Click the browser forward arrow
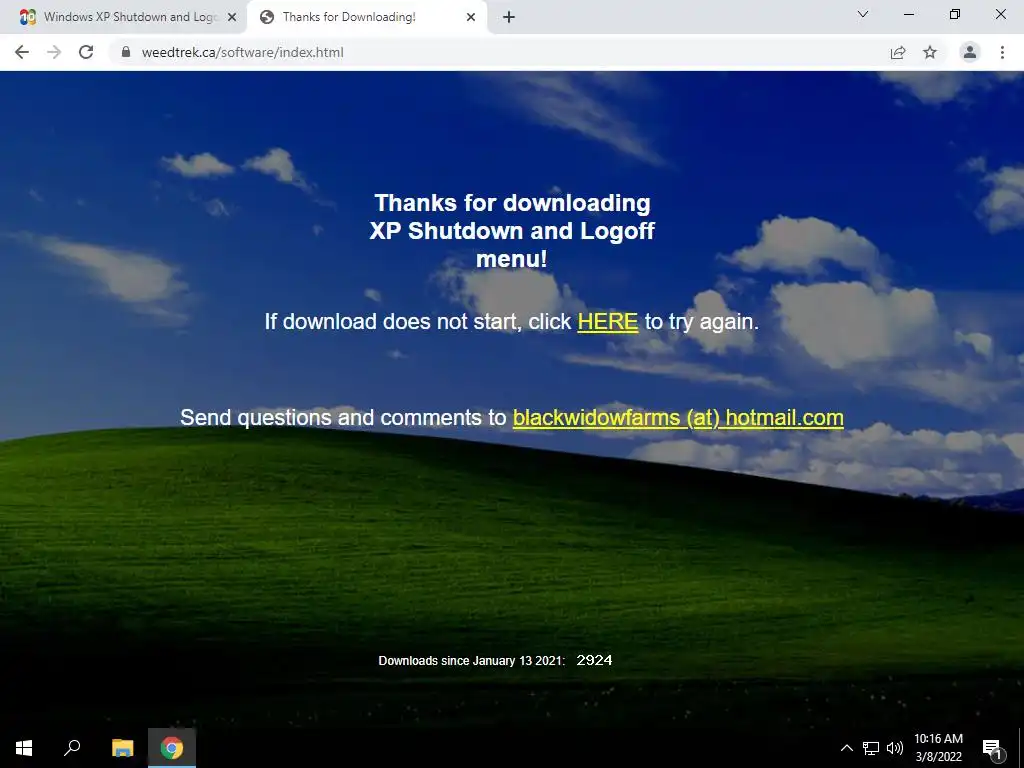This screenshot has height=768, width=1024. point(54,52)
